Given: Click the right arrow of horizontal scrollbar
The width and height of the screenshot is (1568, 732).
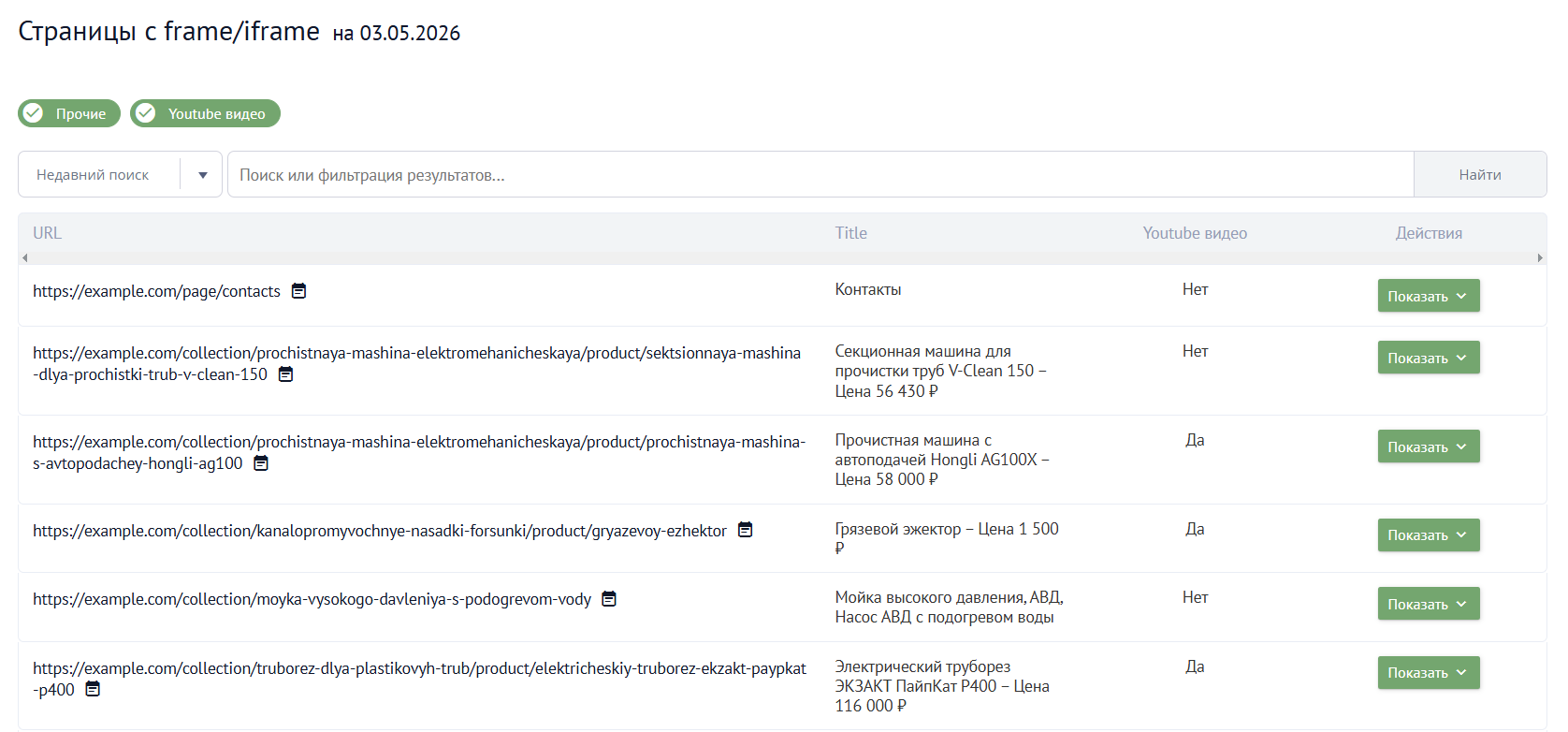Looking at the screenshot, I should pos(1540,257).
